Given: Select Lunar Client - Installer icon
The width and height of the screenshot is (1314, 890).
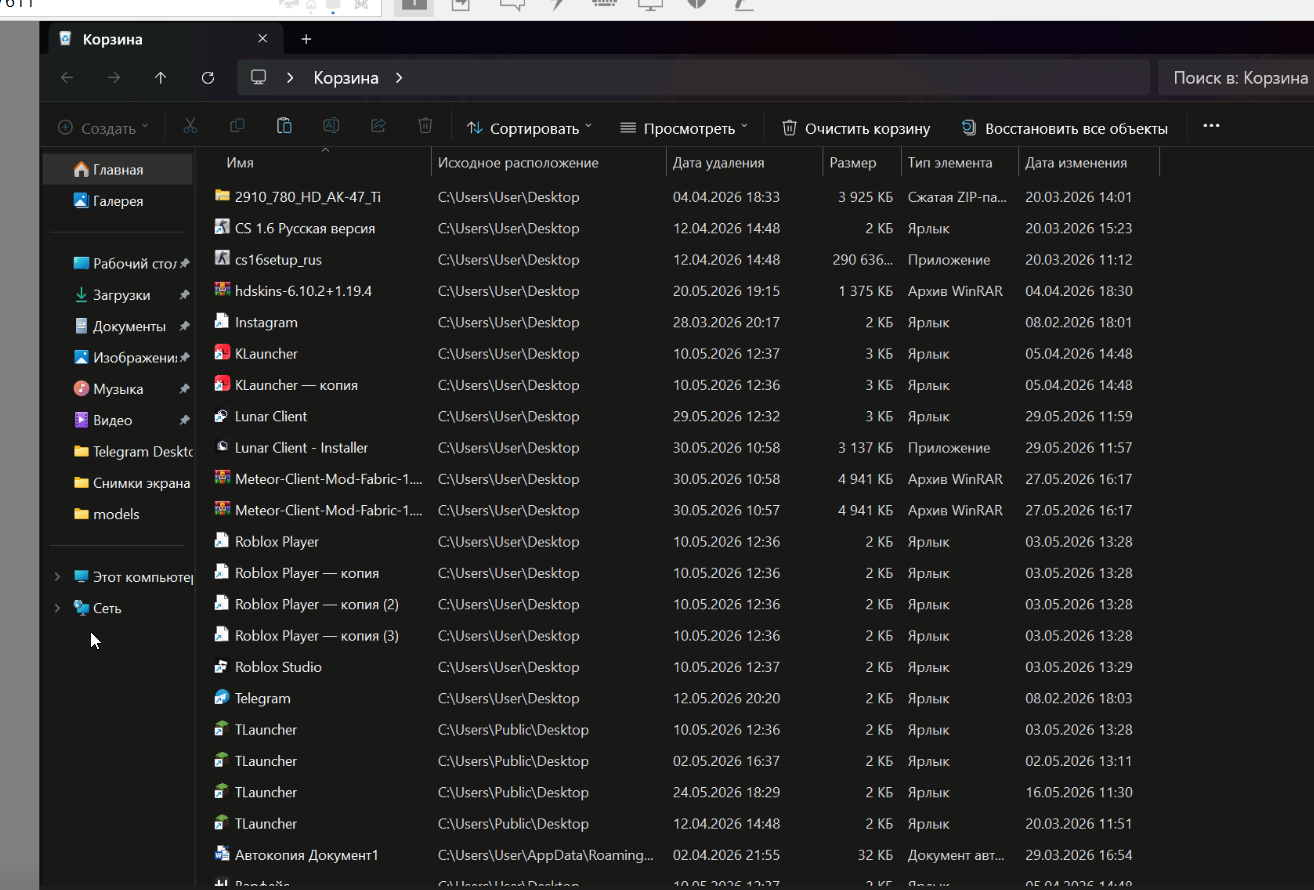Looking at the screenshot, I should pos(222,448).
